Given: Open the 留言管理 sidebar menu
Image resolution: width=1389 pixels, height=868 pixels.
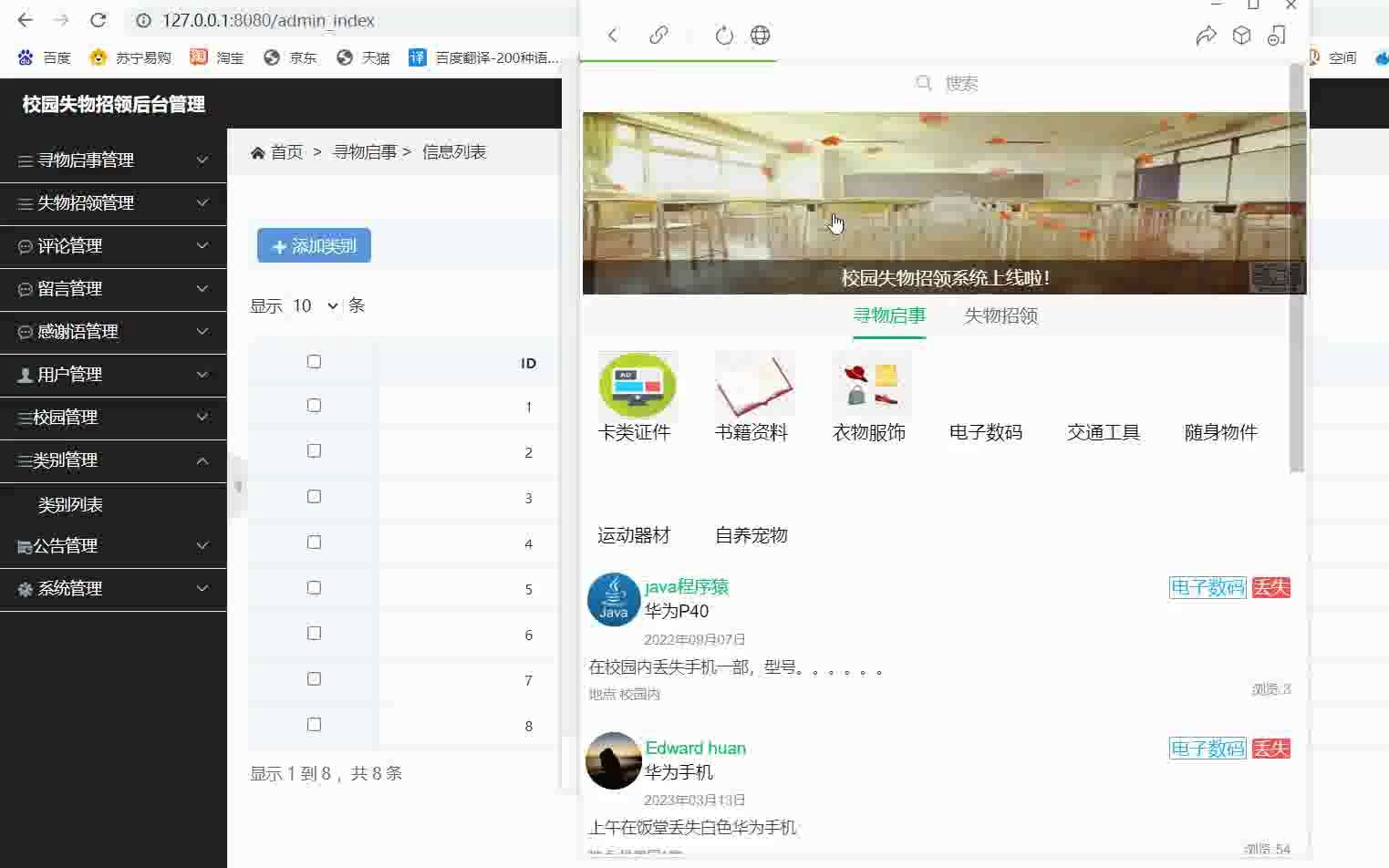Looking at the screenshot, I should pos(114,289).
